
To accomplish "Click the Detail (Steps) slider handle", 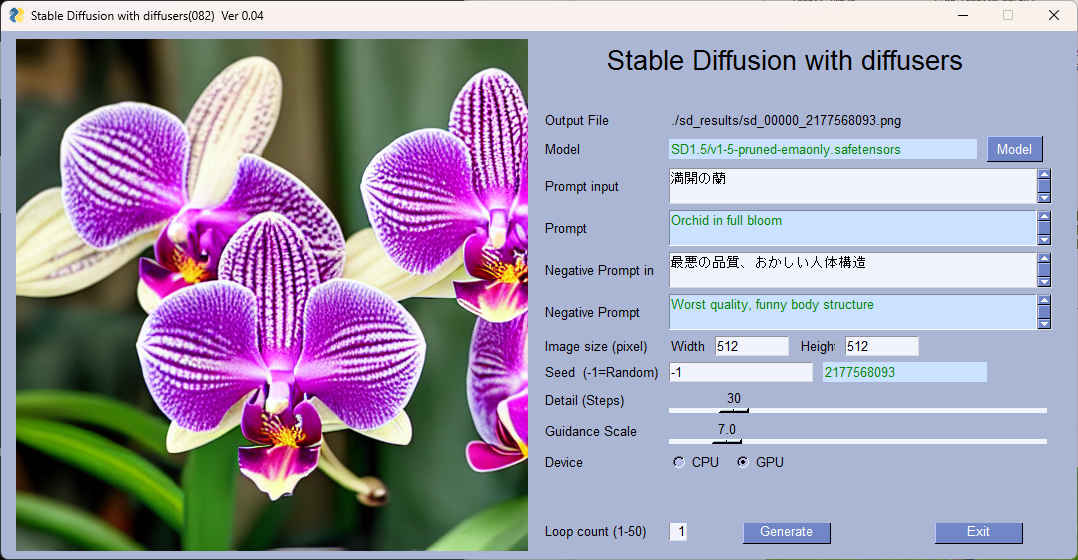I will coord(733,410).
